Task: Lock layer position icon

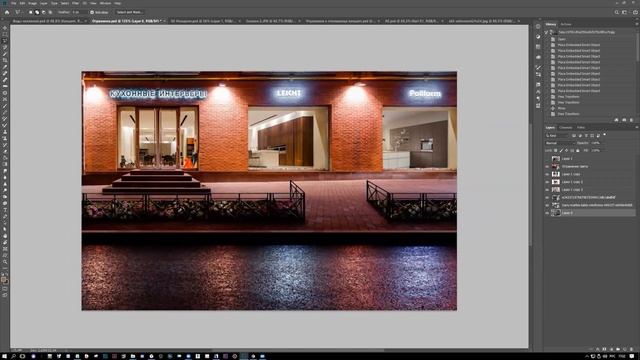Action: pyautogui.click(x=567, y=151)
